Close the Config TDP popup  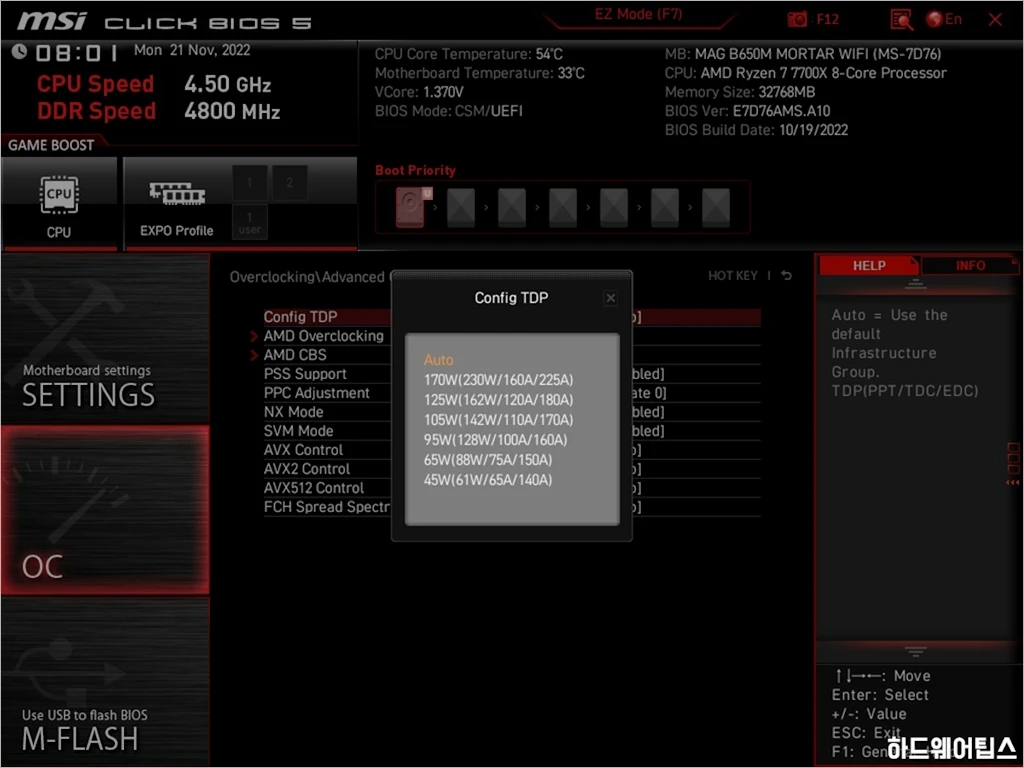(611, 298)
